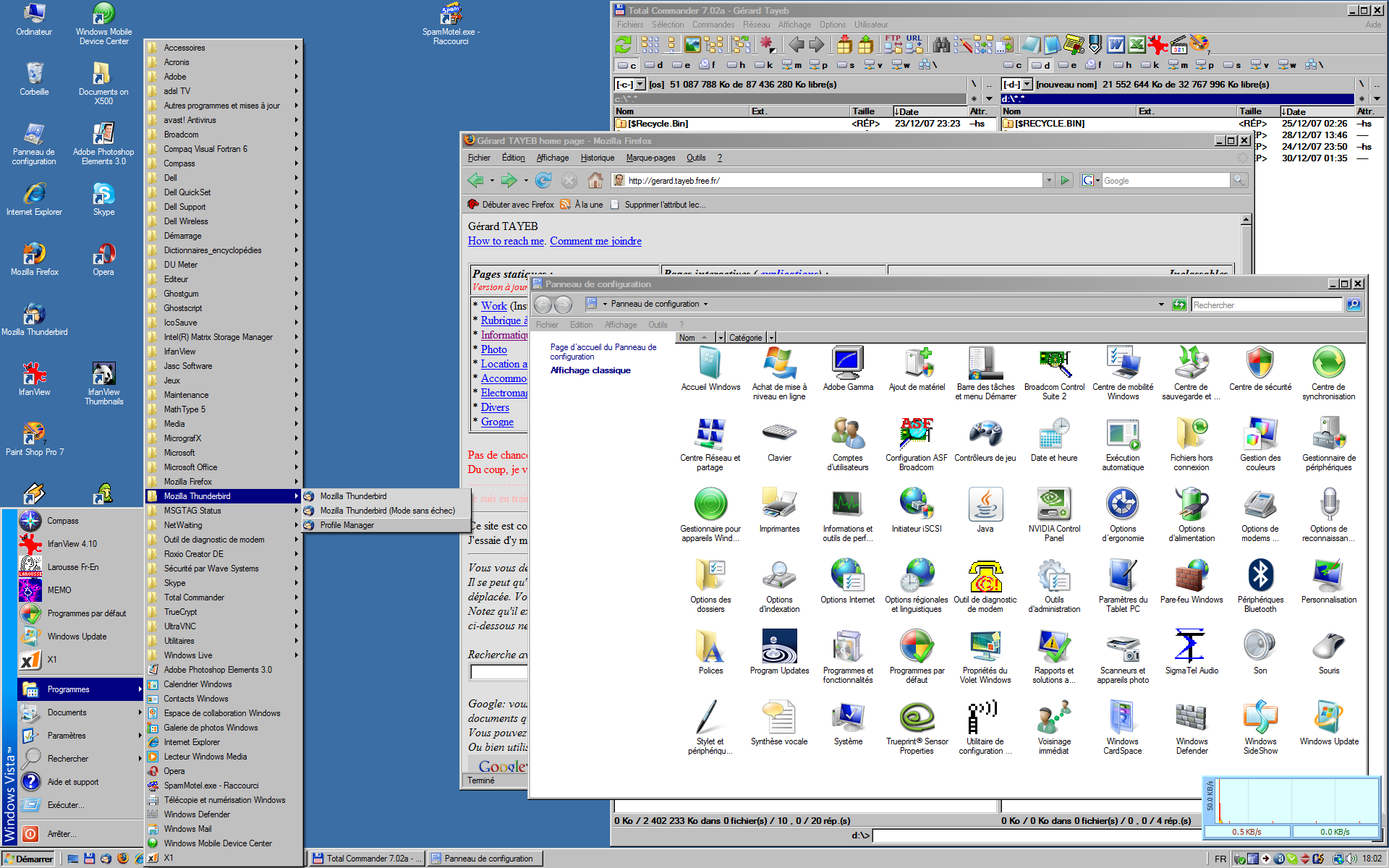This screenshot has height=868, width=1389.
Task: Open the Imprimantes icon
Action: [x=779, y=511]
